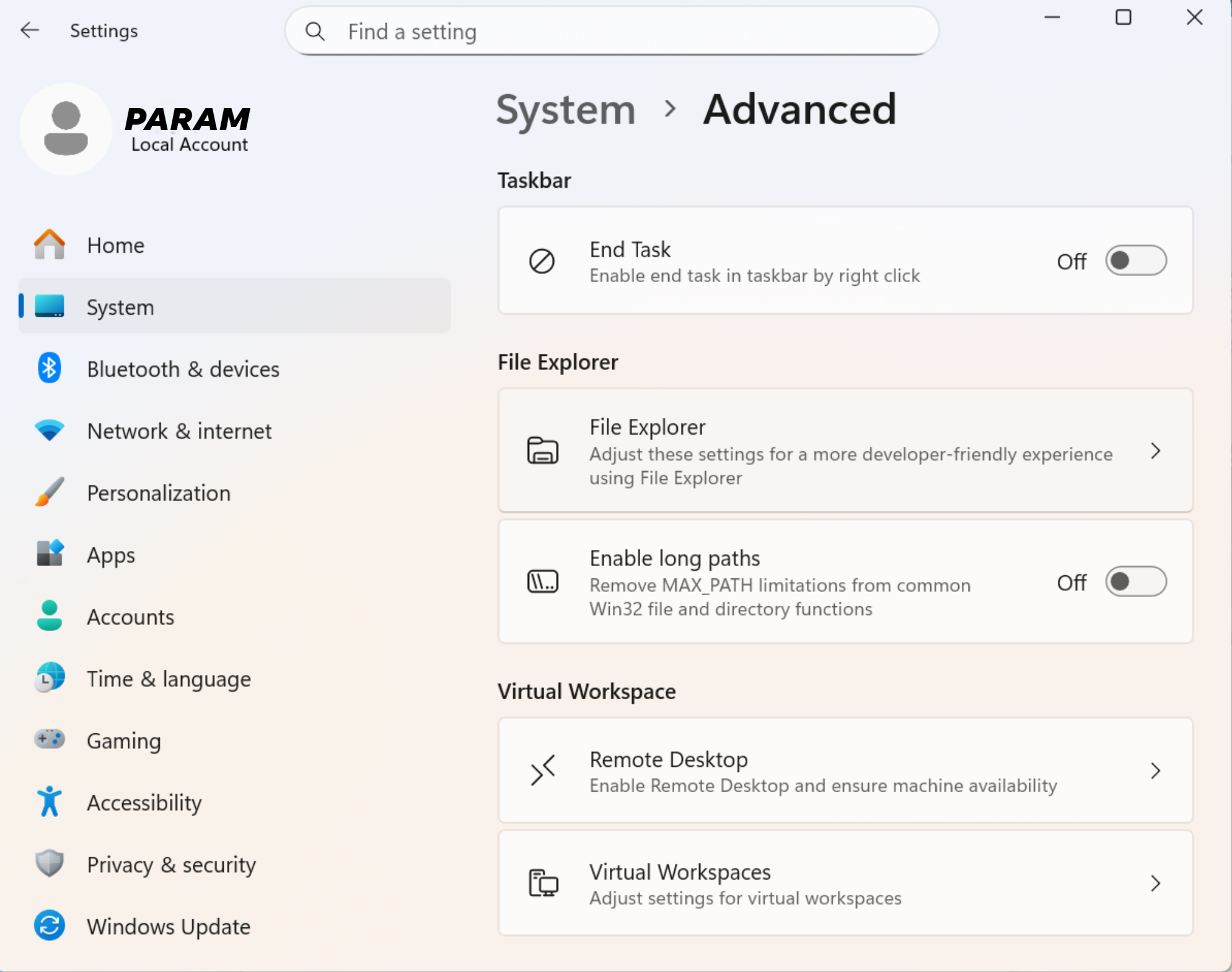Open the Accounts label
The image size is (1232, 972).
pyautogui.click(x=131, y=617)
